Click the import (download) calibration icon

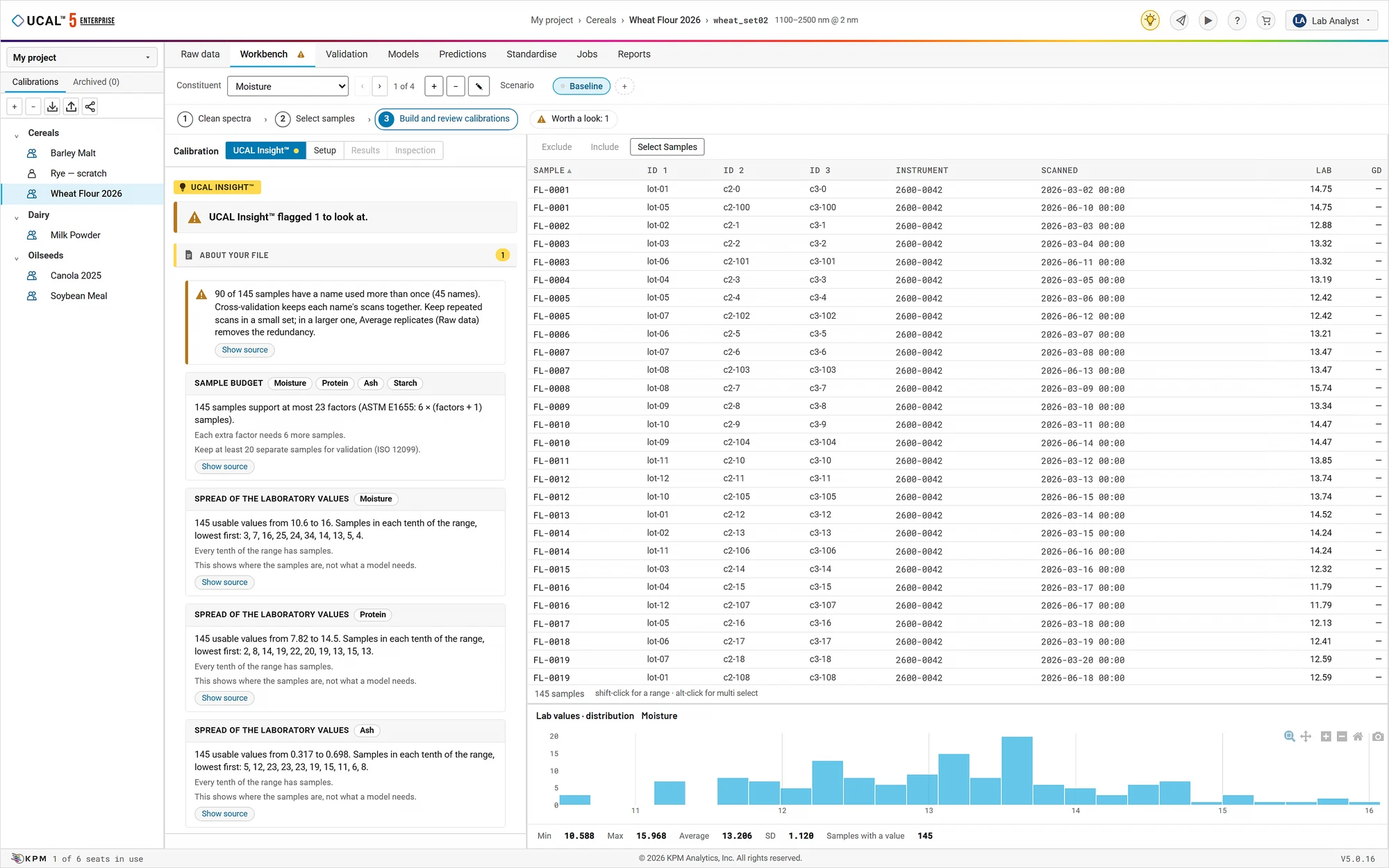[52, 106]
